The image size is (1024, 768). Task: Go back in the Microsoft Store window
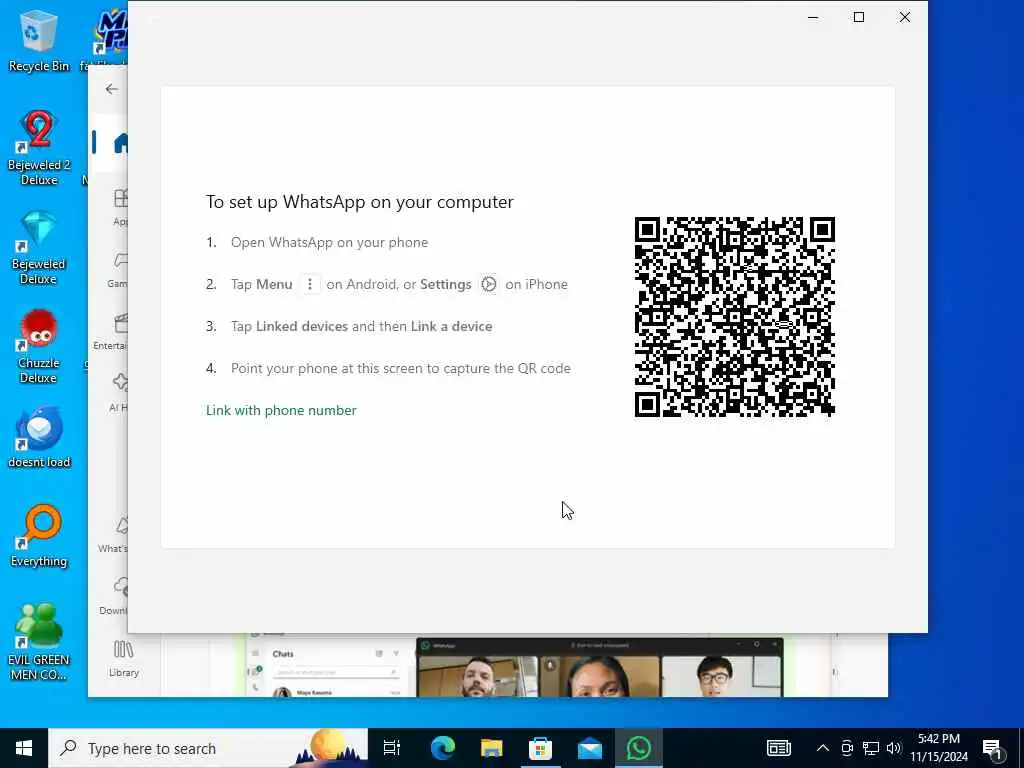tap(112, 89)
